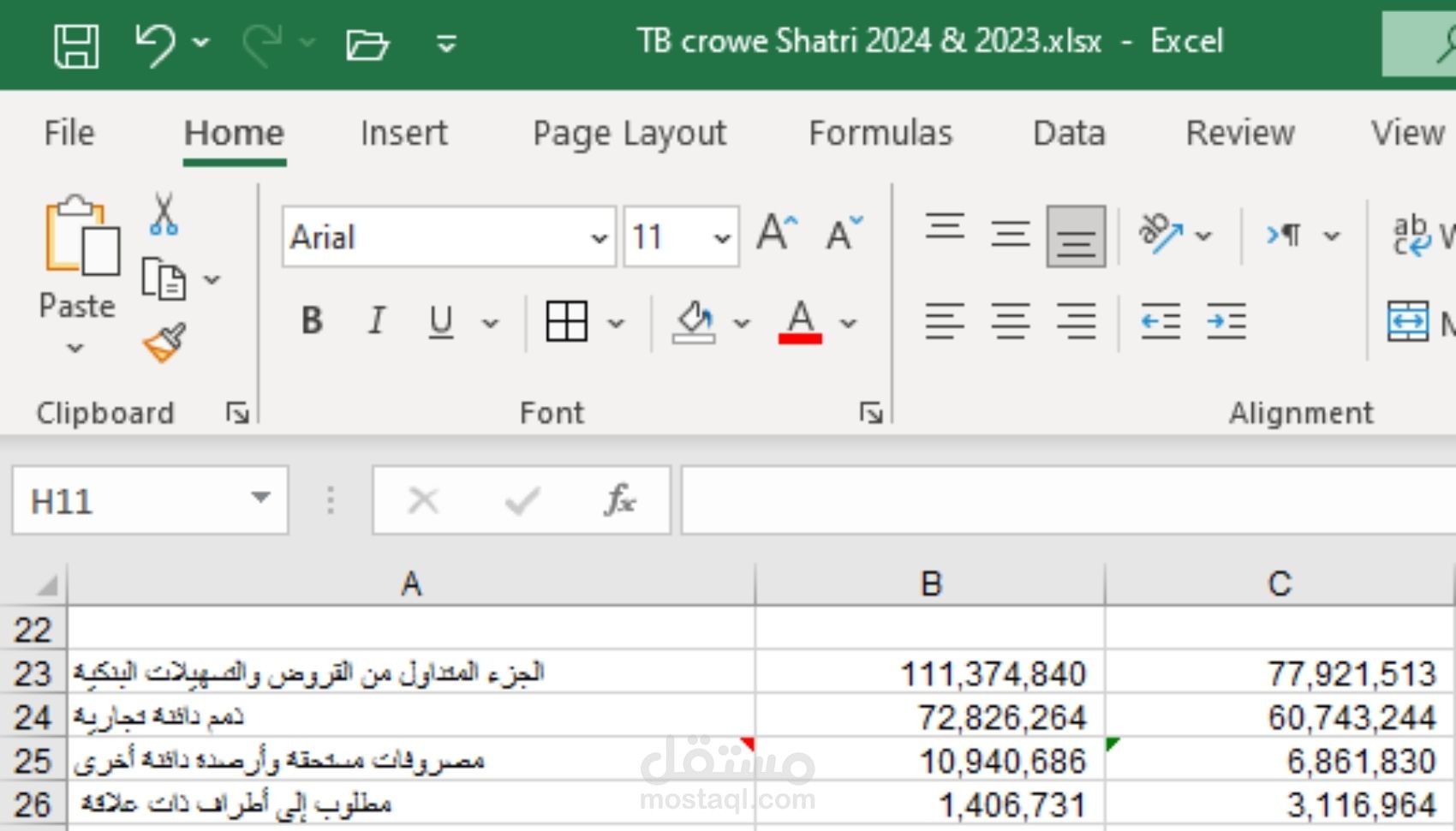This screenshot has height=831, width=1456.
Task: Open Fill Color palette dropdown arrow
Action: click(742, 323)
